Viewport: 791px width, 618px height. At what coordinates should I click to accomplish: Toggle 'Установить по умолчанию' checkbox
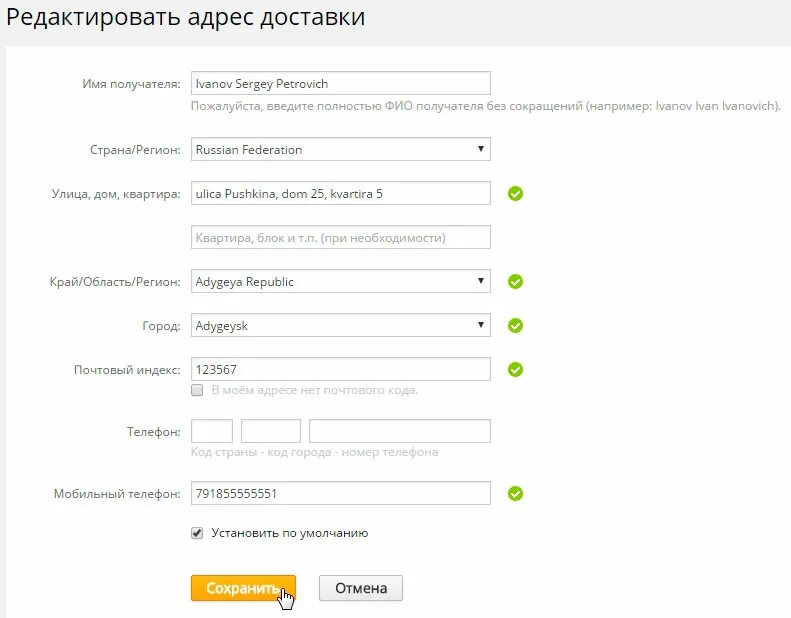point(197,533)
